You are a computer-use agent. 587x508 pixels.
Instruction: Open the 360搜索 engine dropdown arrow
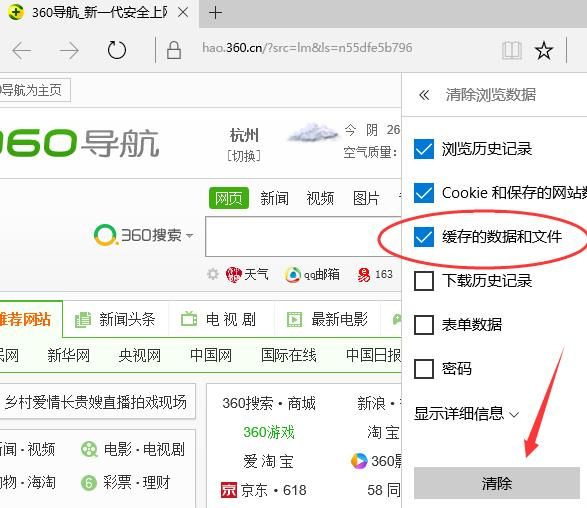point(189,235)
